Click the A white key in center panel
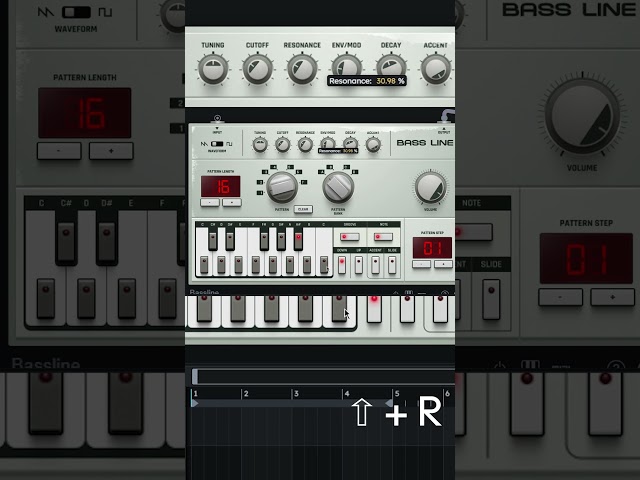Image resolution: width=640 pixels, height=480 pixels. [290, 265]
